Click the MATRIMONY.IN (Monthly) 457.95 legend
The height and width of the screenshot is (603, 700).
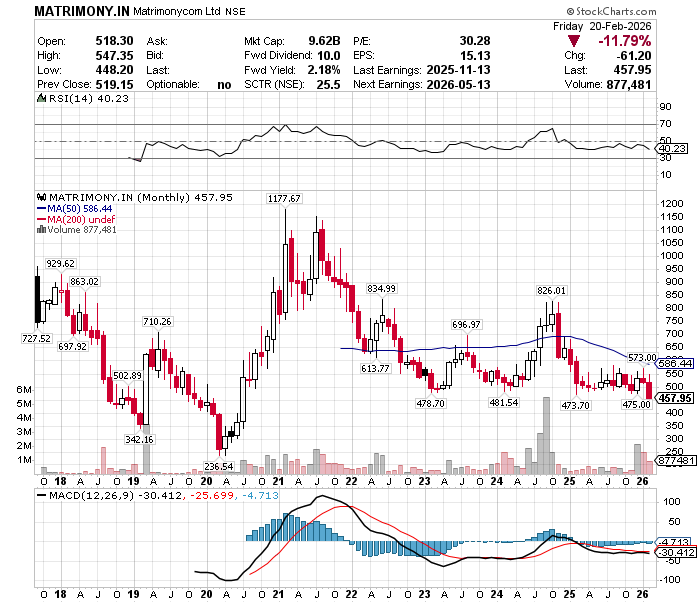141,198
